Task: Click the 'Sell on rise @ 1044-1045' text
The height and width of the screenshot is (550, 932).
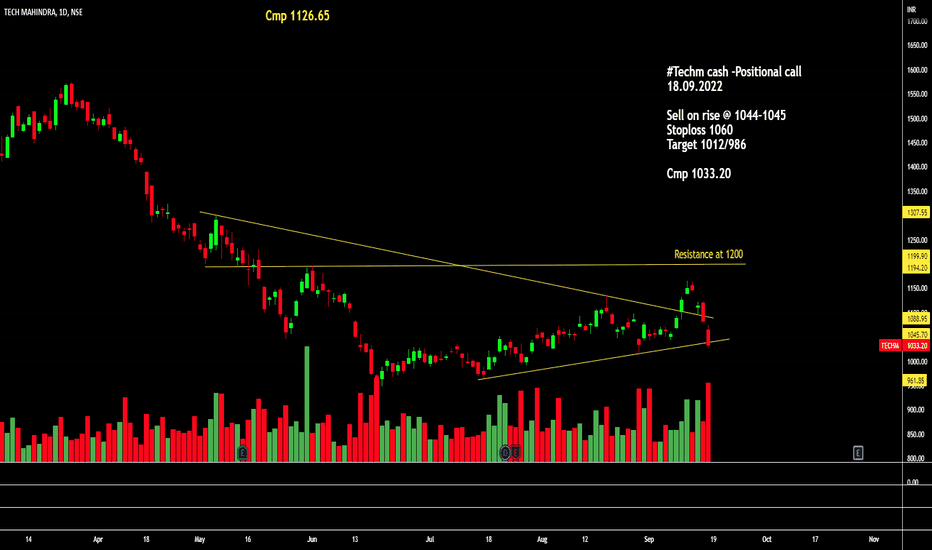Action: pos(726,115)
